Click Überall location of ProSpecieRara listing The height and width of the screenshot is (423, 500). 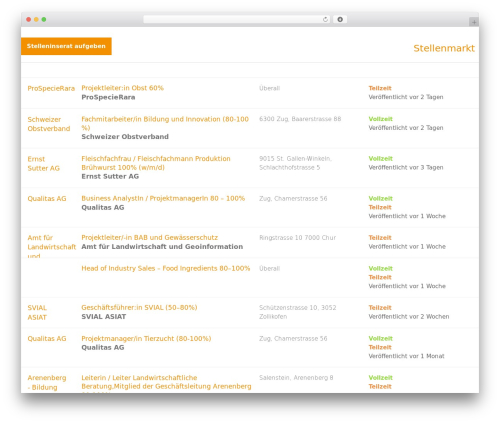(269, 88)
